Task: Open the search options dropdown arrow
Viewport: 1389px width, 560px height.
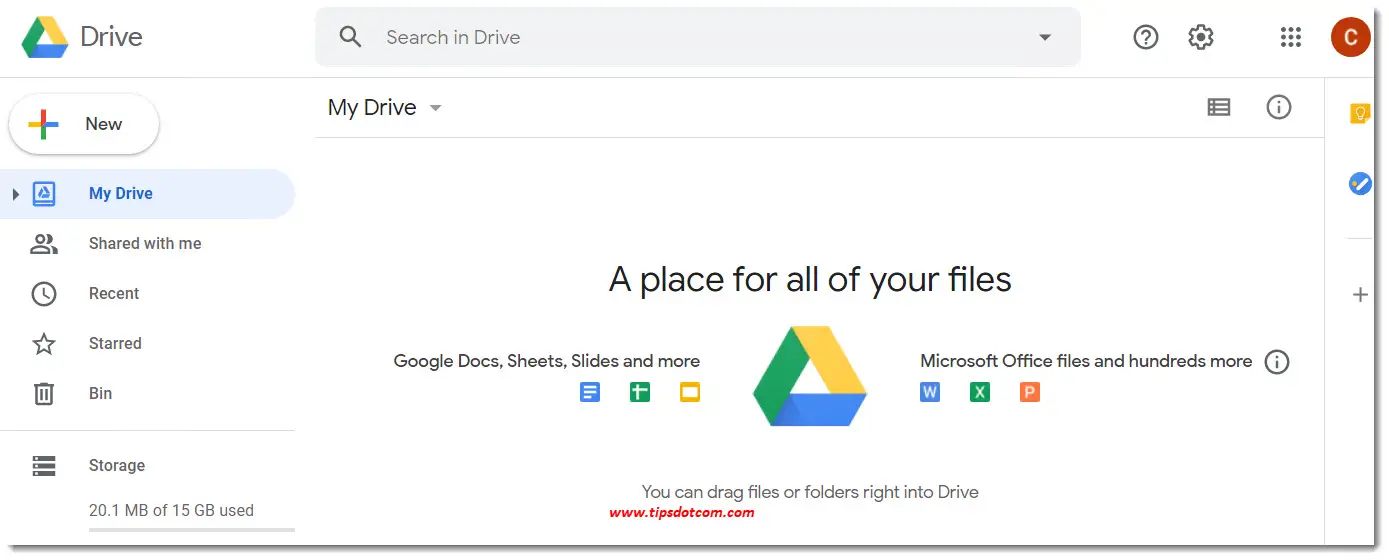Action: [1044, 38]
